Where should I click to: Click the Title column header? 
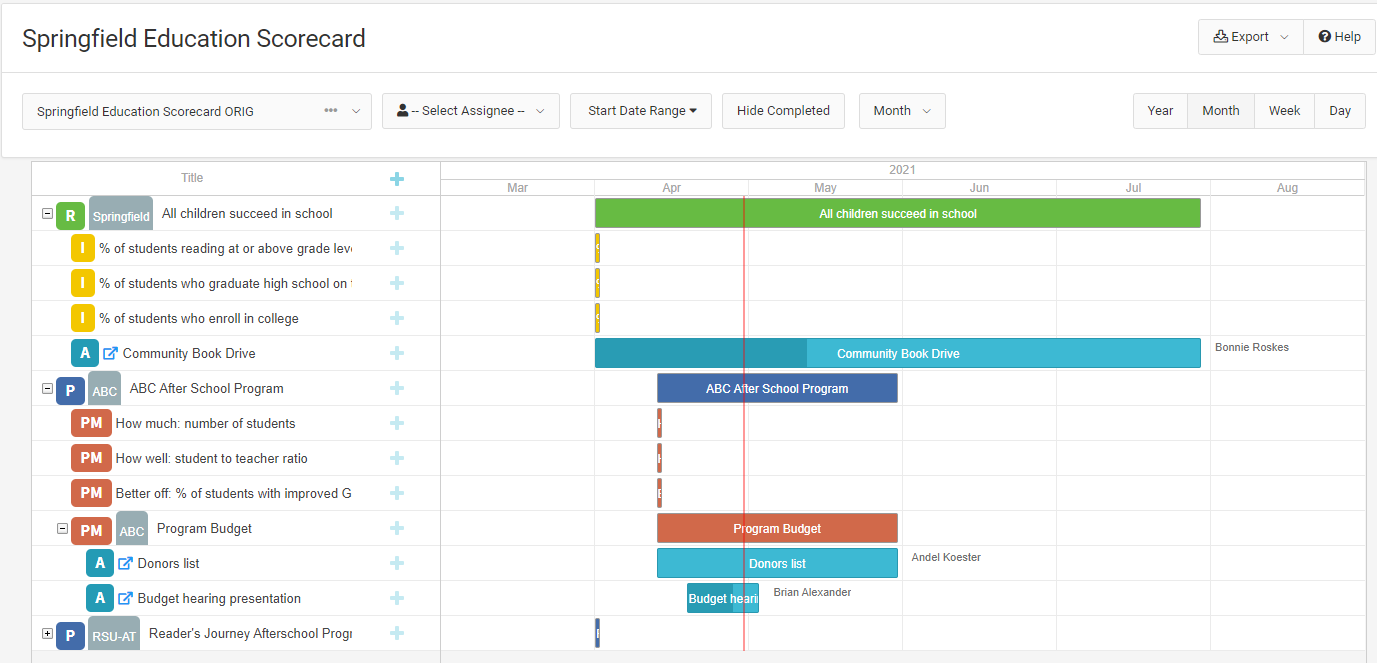[192, 178]
